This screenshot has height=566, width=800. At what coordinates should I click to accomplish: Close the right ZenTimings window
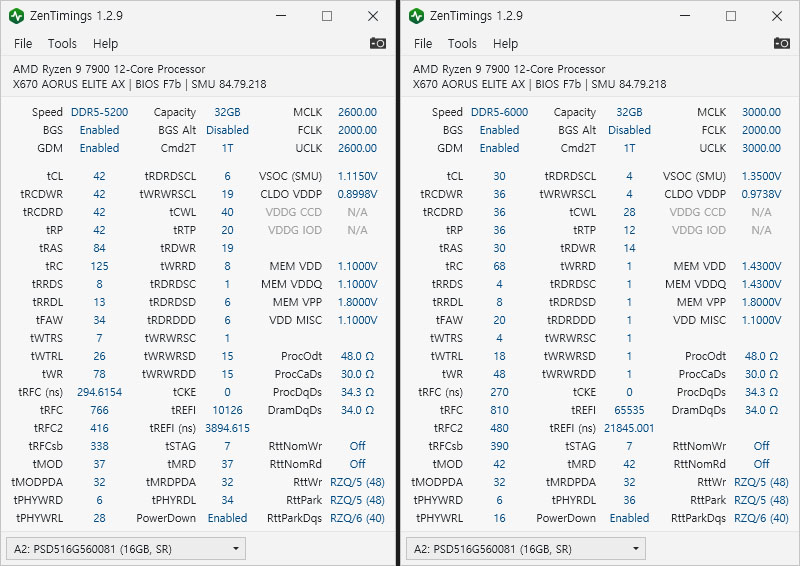tap(777, 16)
